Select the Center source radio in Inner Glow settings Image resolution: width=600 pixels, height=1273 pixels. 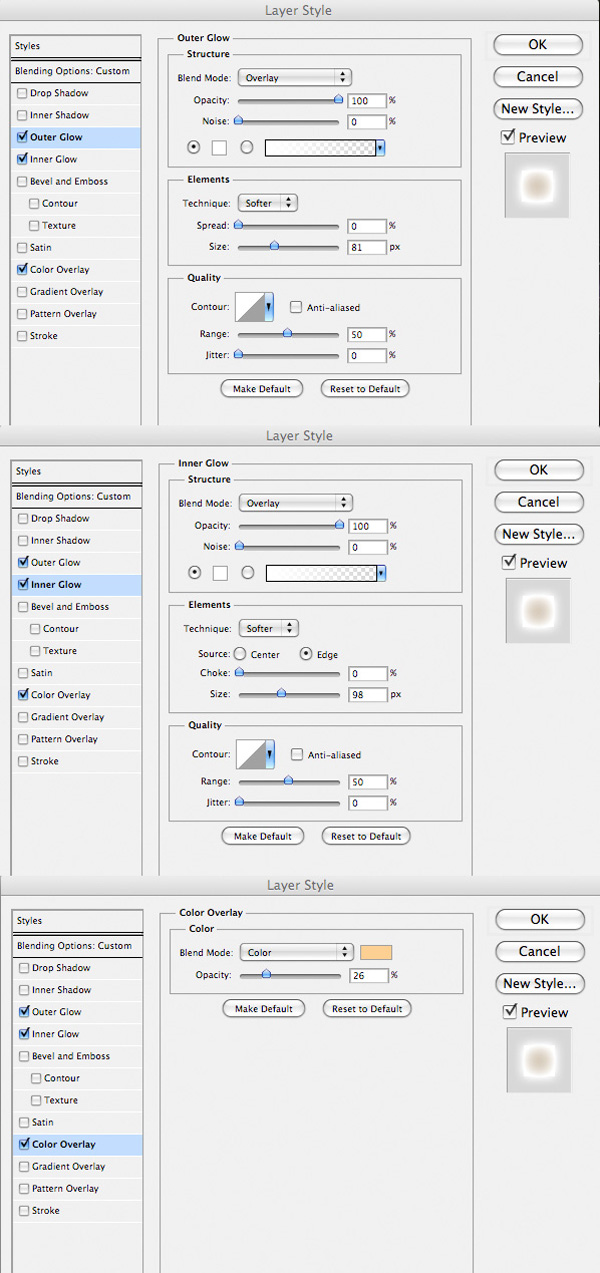[x=240, y=654]
